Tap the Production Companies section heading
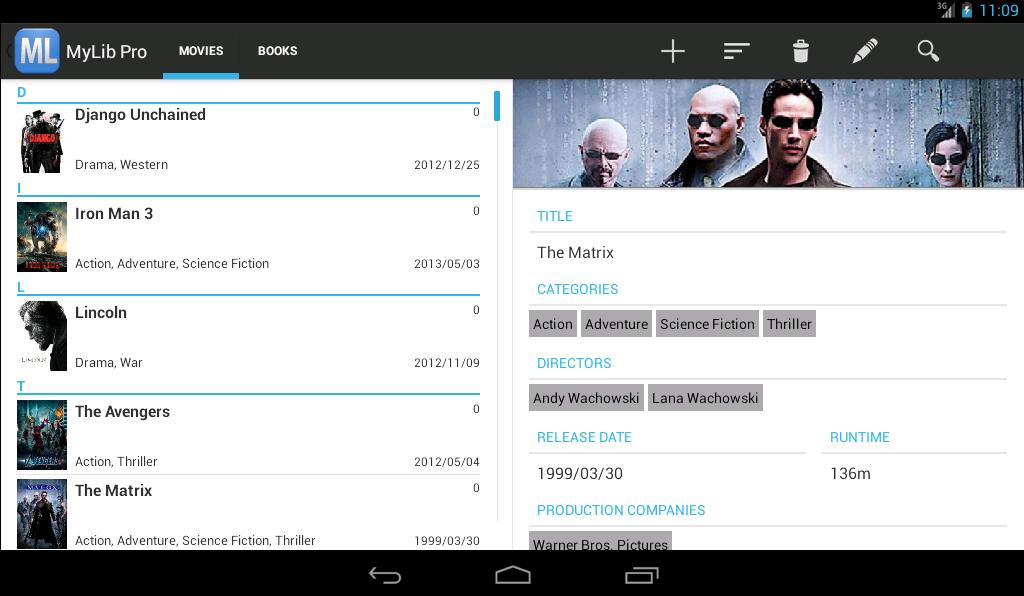 click(621, 510)
